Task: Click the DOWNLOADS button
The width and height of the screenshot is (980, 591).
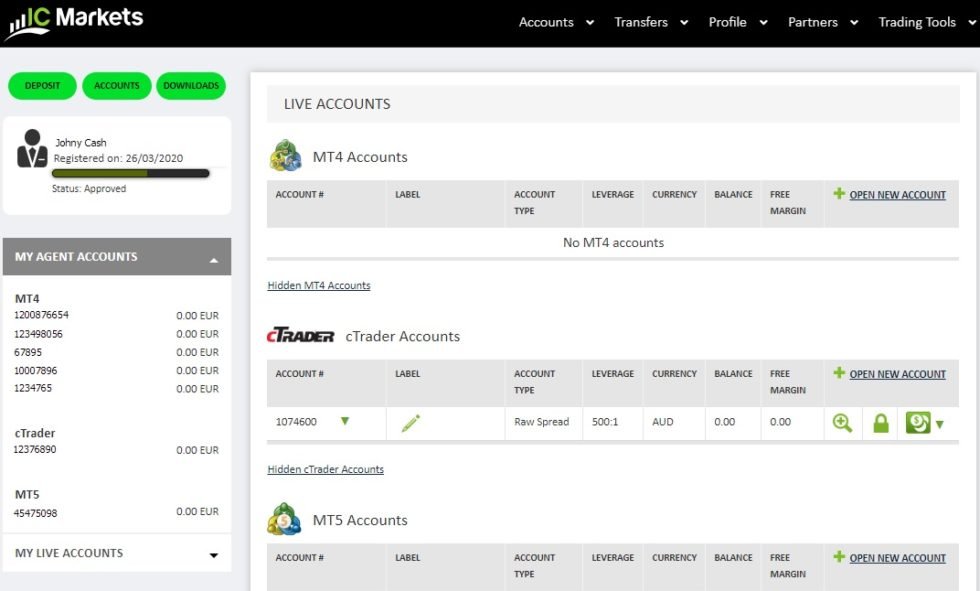Action: (191, 85)
